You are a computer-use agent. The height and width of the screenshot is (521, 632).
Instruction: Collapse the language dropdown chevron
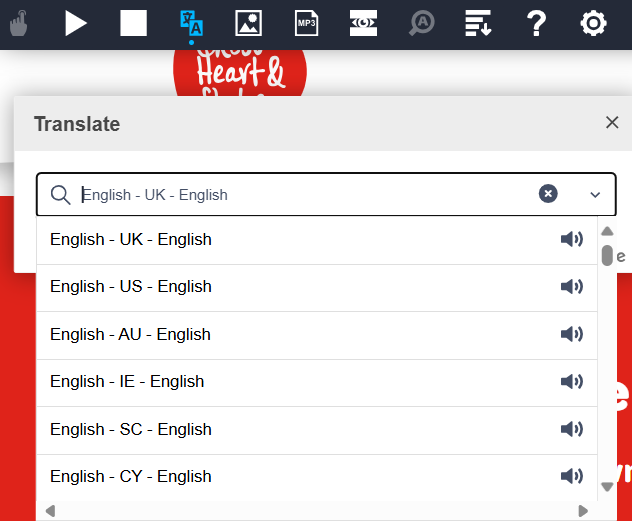tap(596, 195)
